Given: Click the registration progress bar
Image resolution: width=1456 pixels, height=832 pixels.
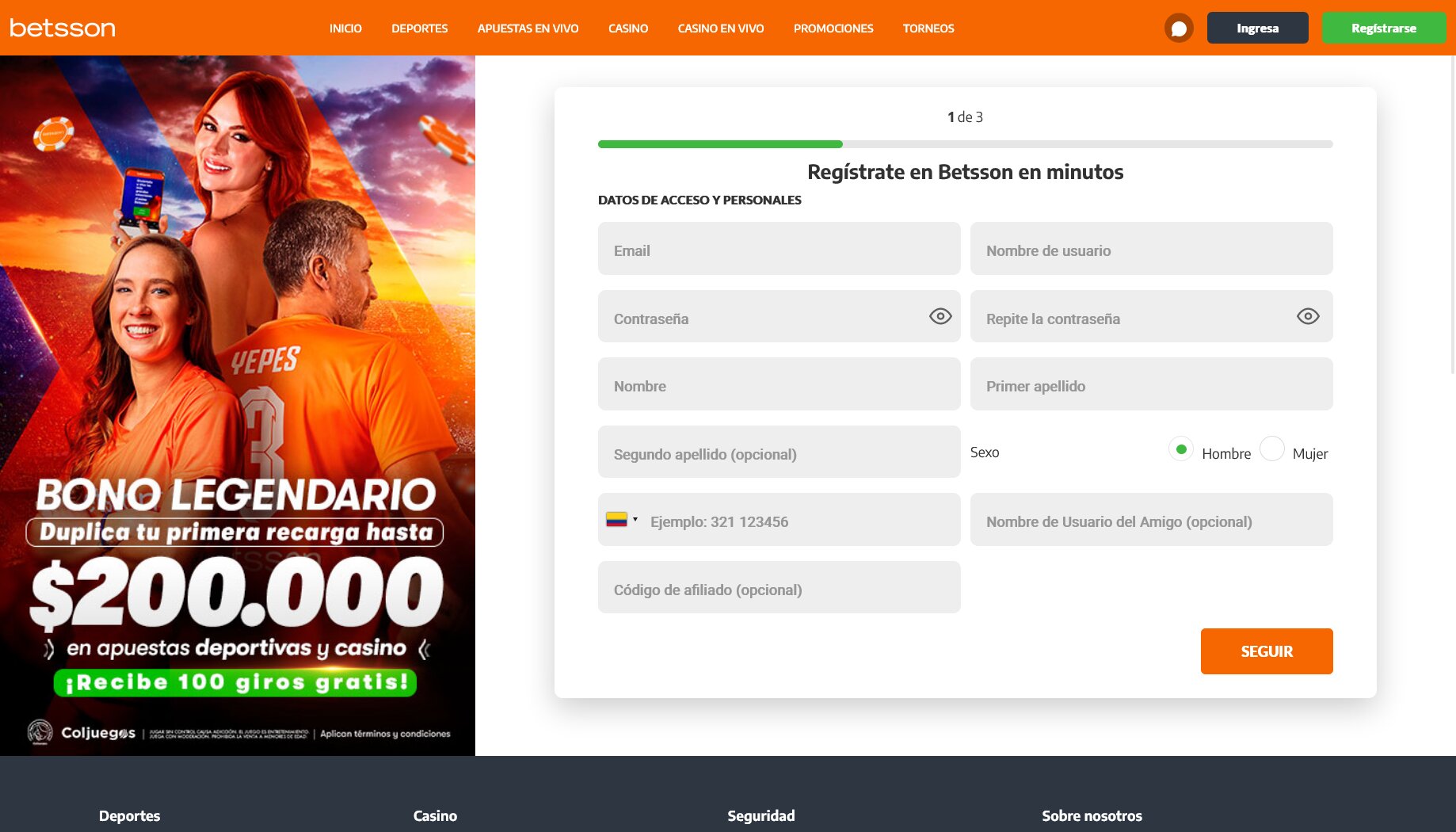Looking at the screenshot, I should (x=966, y=144).
